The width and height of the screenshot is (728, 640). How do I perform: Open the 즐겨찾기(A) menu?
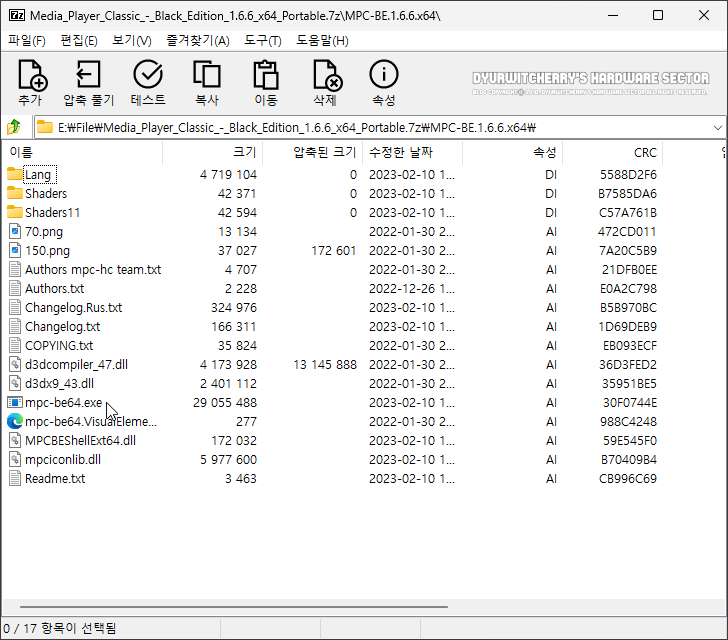point(198,41)
